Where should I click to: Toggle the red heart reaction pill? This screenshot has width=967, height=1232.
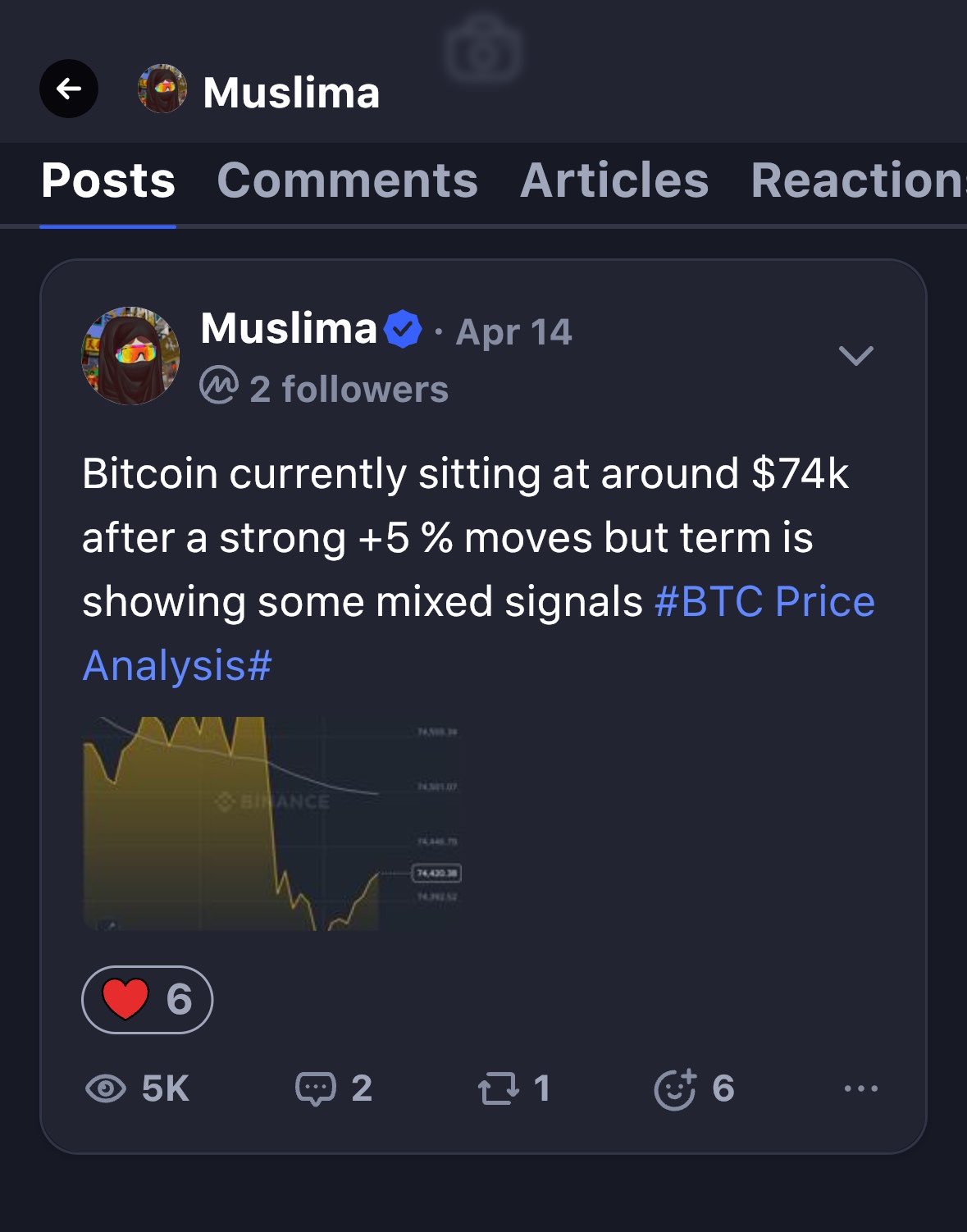click(x=148, y=999)
